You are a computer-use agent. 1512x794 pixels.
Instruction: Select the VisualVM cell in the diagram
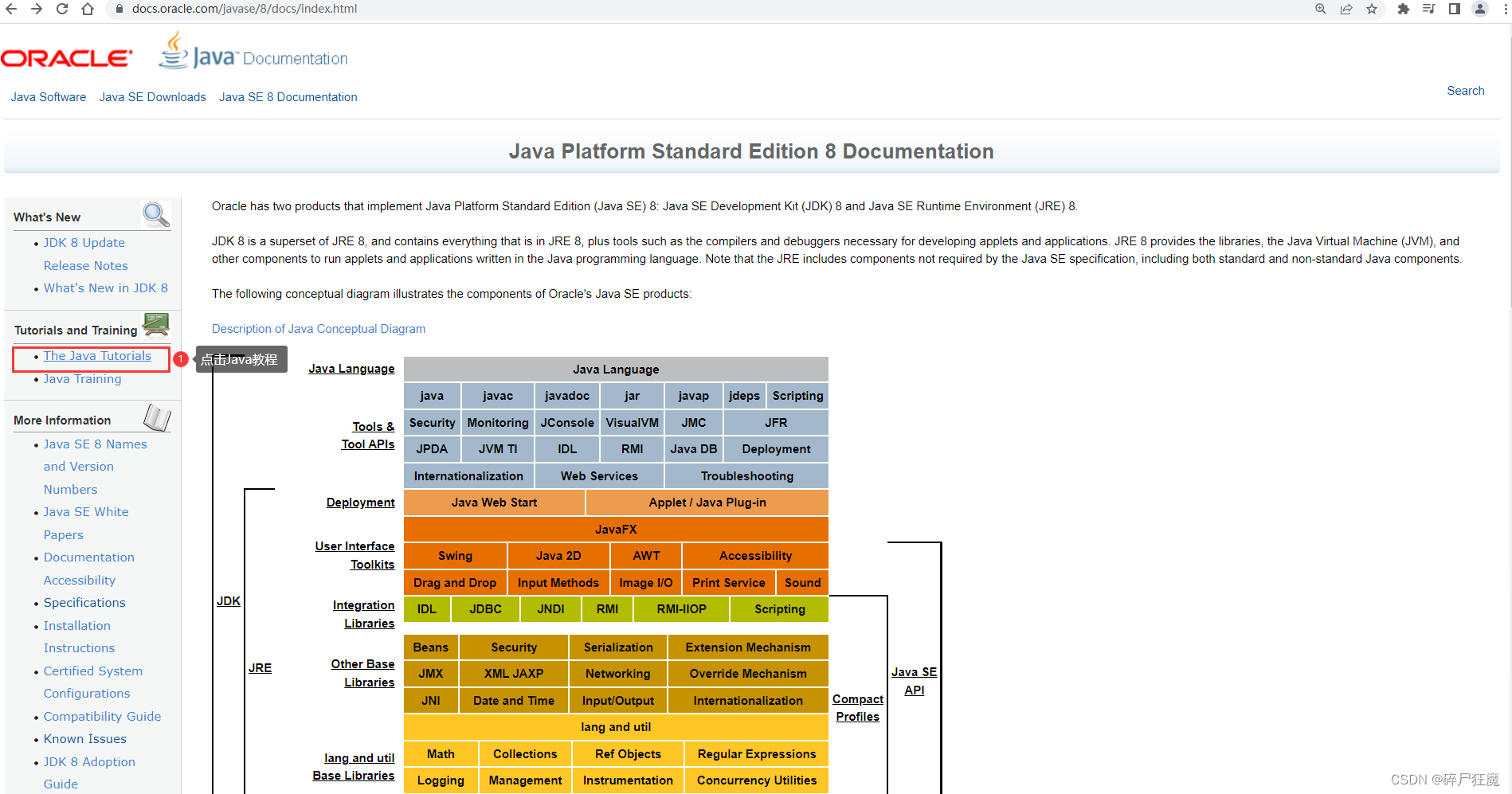tap(633, 423)
